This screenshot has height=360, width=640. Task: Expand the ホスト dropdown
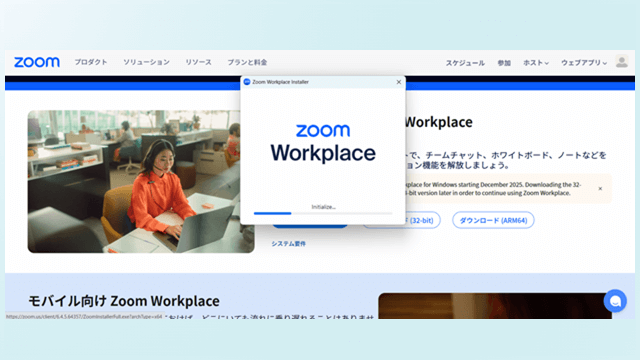pyautogui.click(x=536, y=63)
